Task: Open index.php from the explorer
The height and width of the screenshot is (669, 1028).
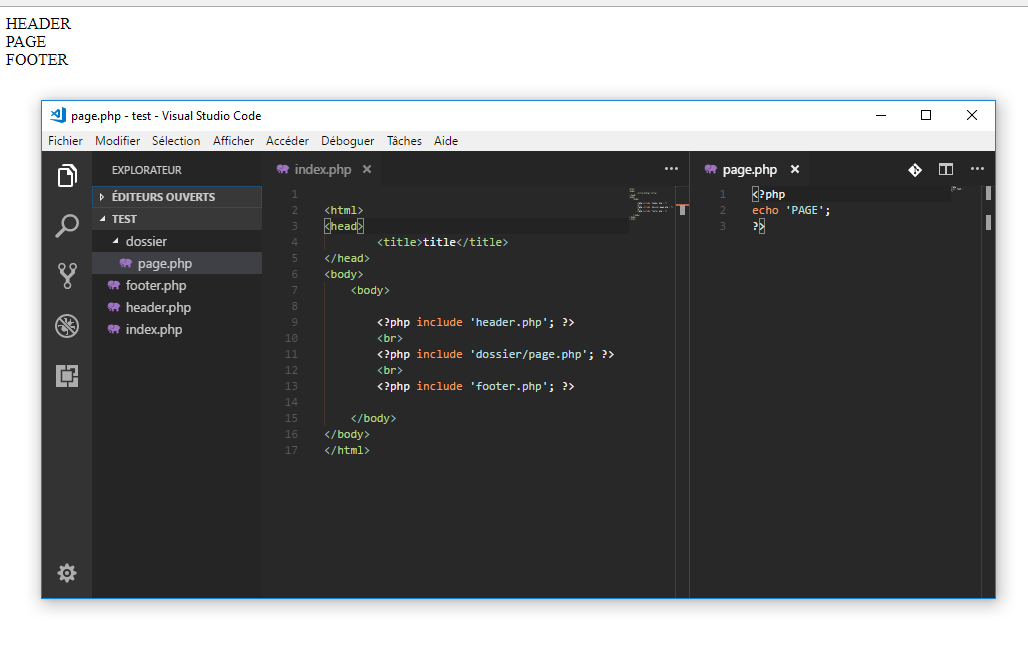Action: coord(177,329)
